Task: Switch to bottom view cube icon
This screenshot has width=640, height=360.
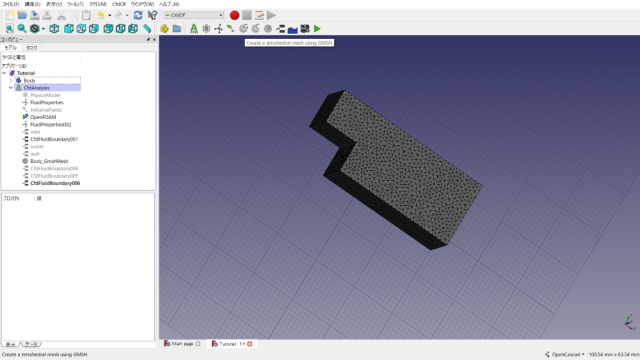Action: [x=120, y=29]
